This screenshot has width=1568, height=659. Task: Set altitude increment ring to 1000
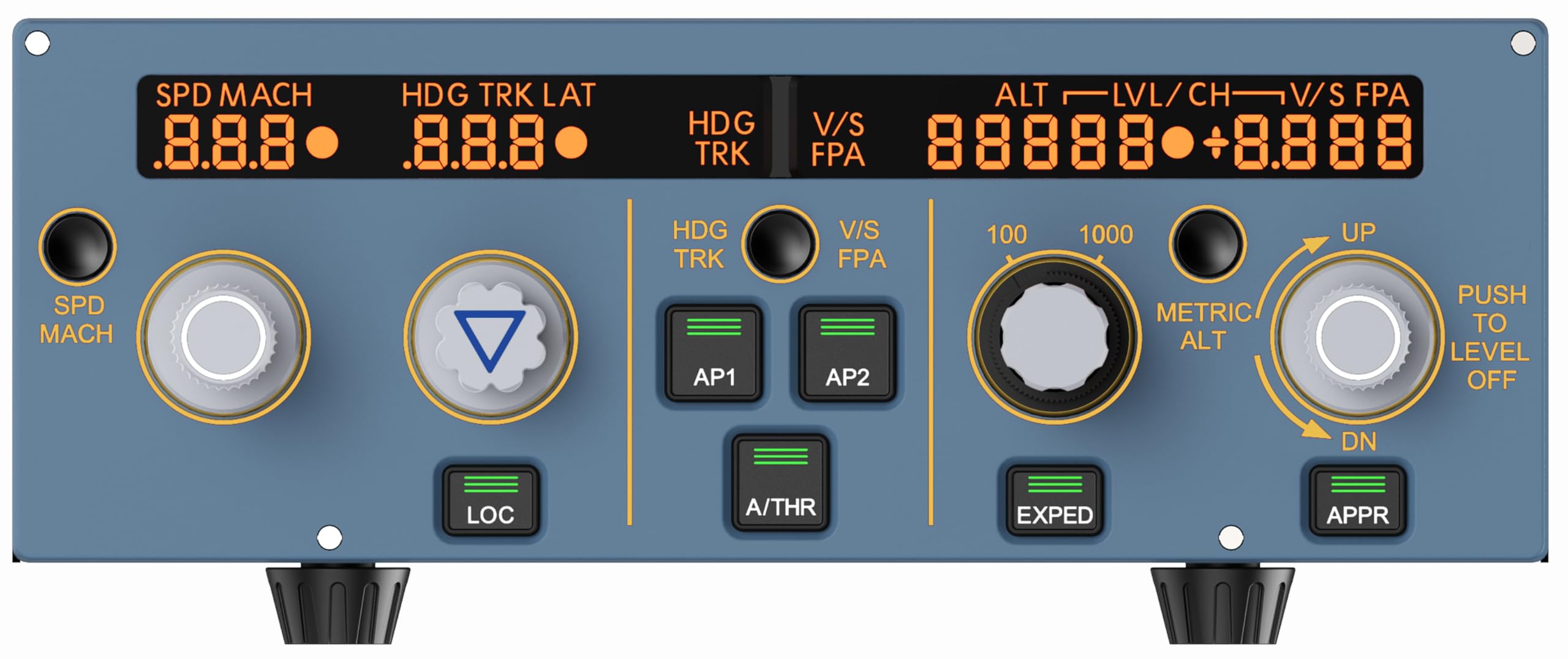(x=1106, y=235)
